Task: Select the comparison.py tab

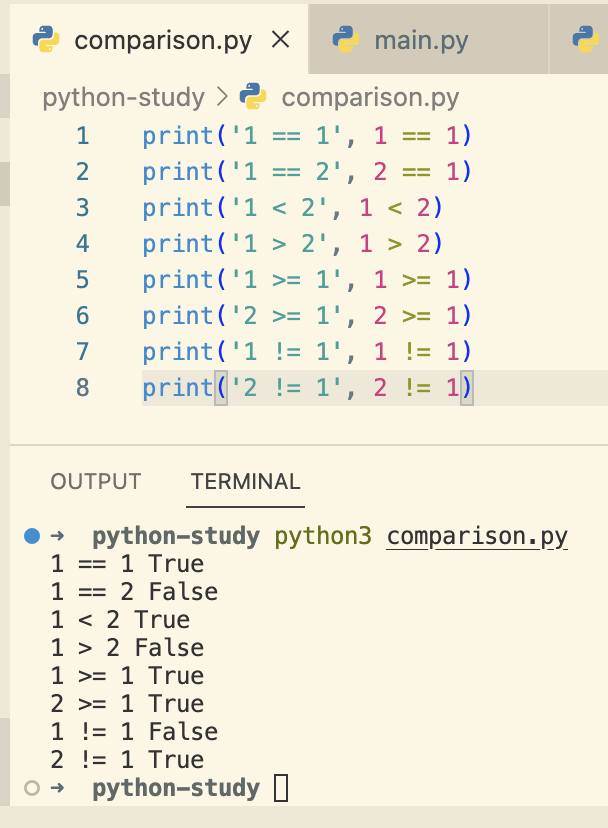Action: [x=159, y=39]
